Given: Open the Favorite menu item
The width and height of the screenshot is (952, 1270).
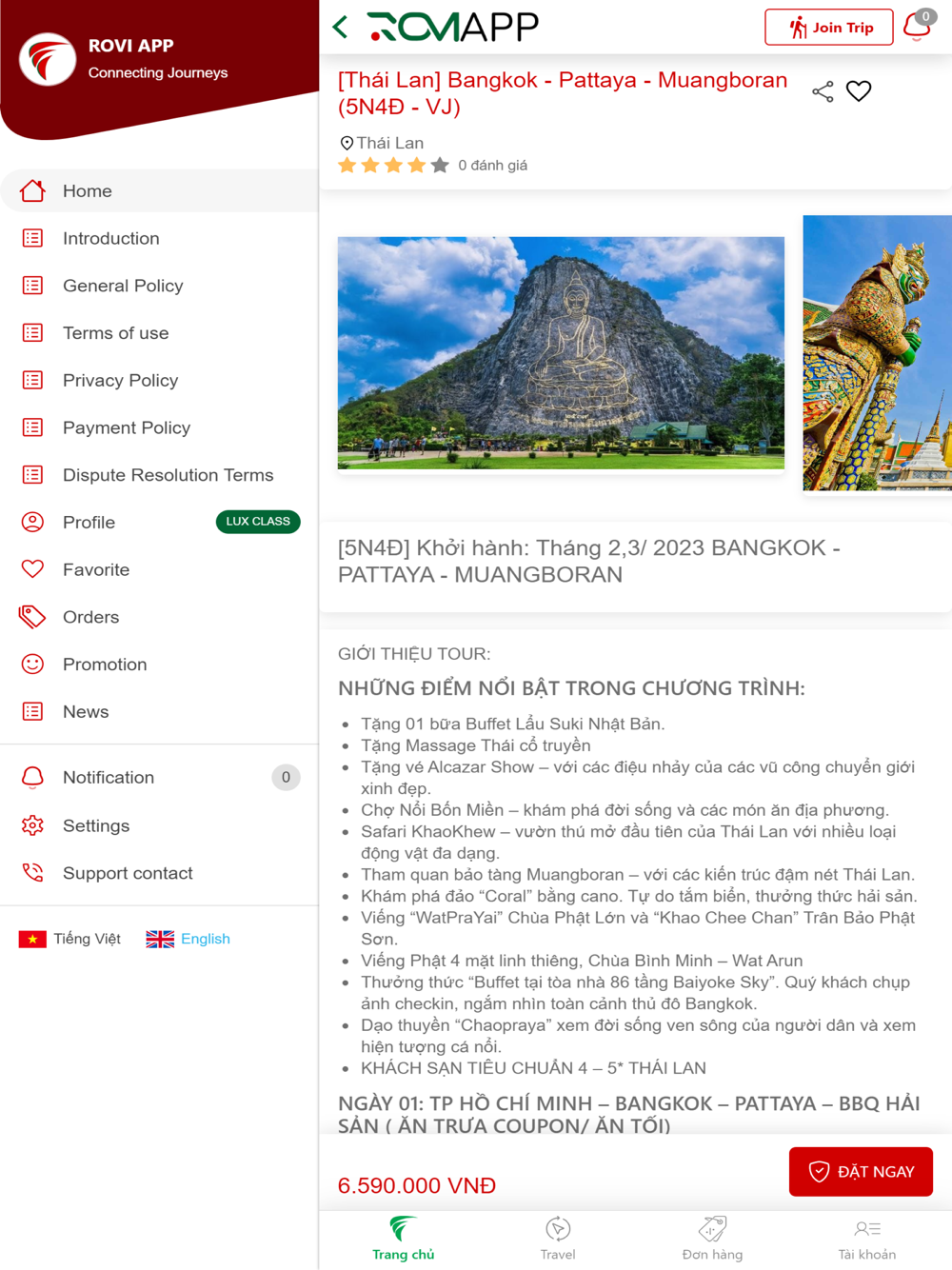Looking at the screenshot, I should tap(159, 569).
